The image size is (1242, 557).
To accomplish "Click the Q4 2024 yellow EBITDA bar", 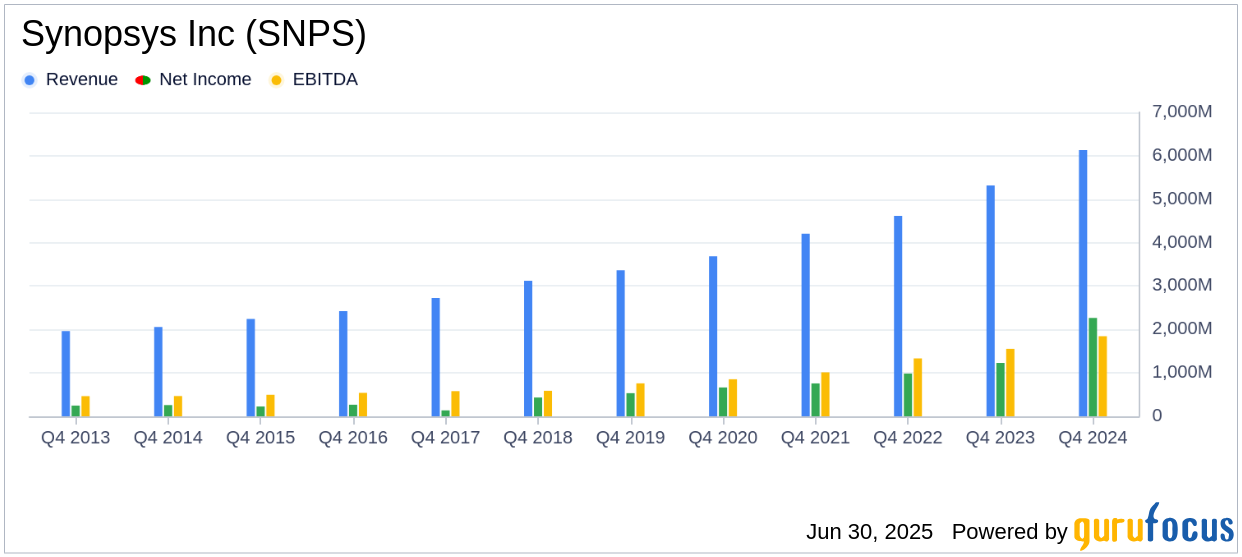I will point(1103,376).
